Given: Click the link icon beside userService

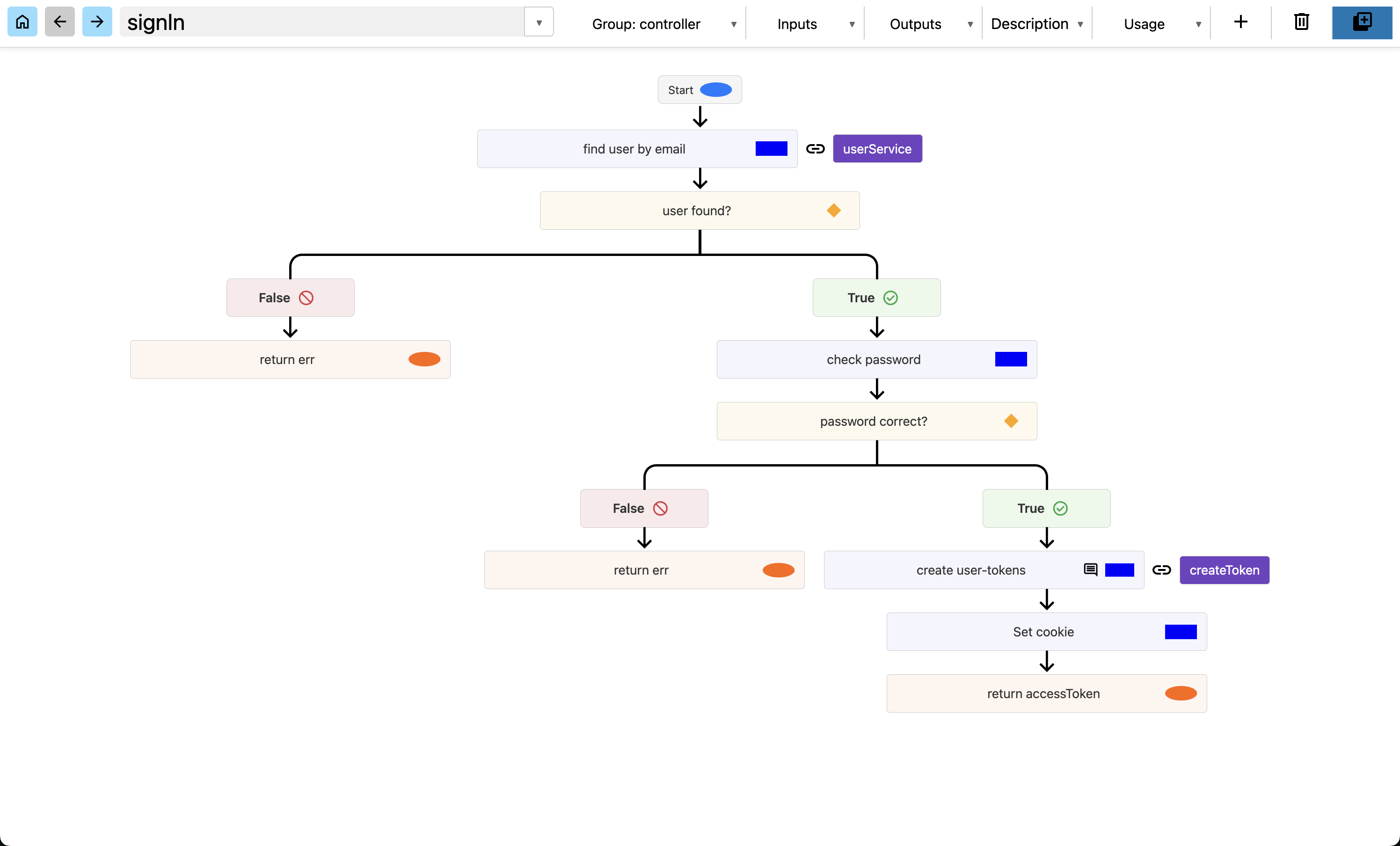Looking at the screenshot, I should click(815, 149).
